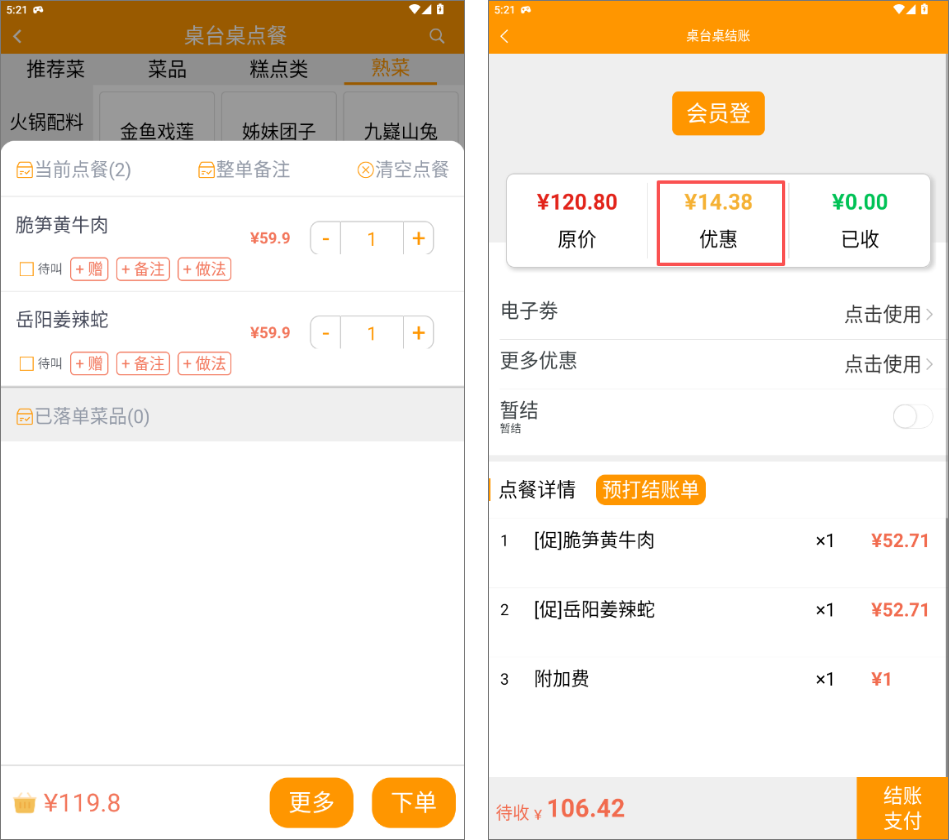The height and width of the screenshot is (840, 949).
Task: Open search on the 桌台桌点餐 screen
Action: [436, 36]
